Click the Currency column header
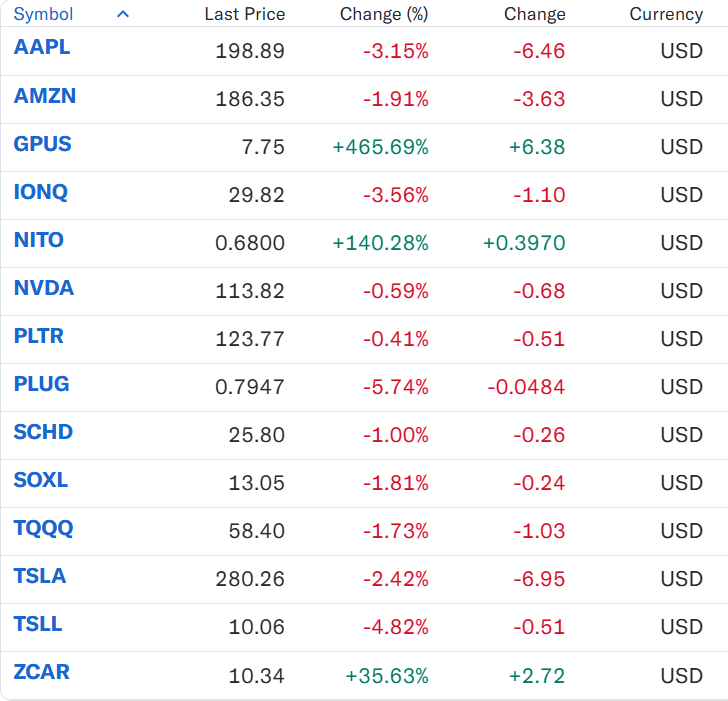This screenshot has width=728, height=701. tap(666, 14)
